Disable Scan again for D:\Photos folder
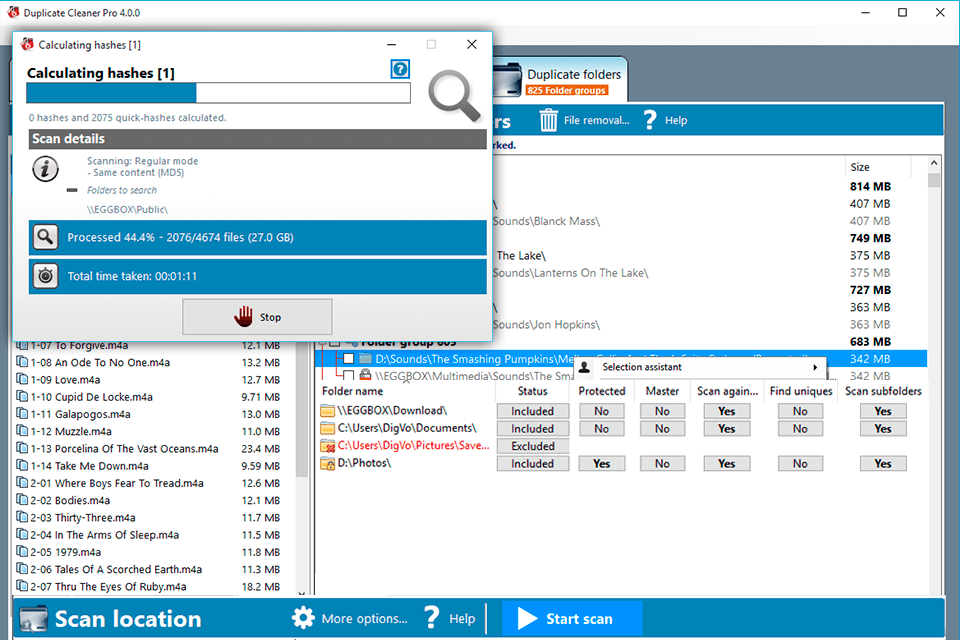The image size is (960, 640). click(727, 463)
